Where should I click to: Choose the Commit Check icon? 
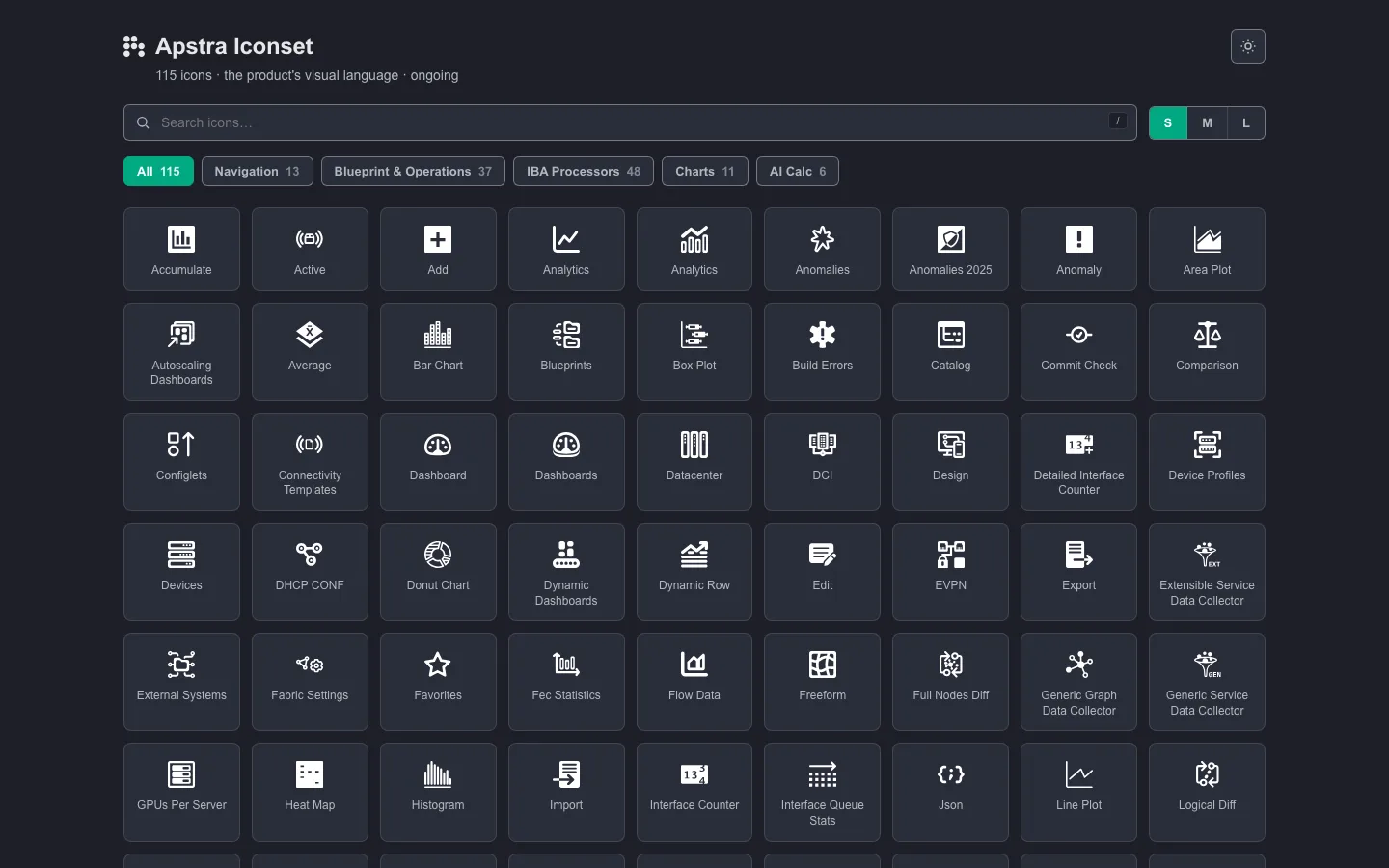pos(1078,352)
